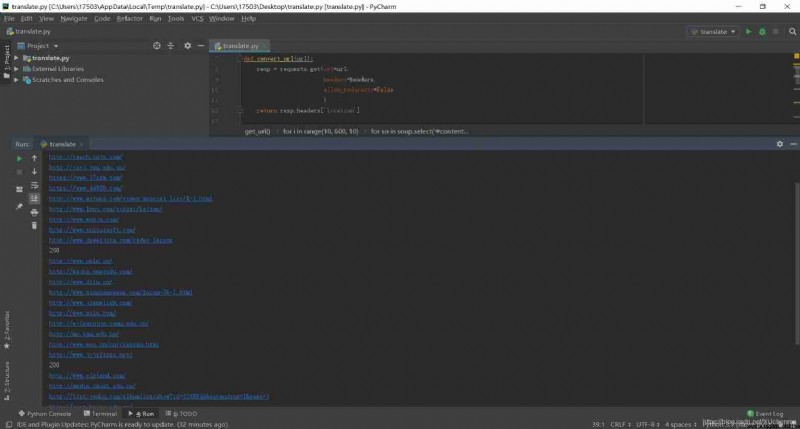The width and height of the screenshot is (800, 429).
Task: Click 'for so in soup.select' breadcrumb
Action: (x=419, y=131)
